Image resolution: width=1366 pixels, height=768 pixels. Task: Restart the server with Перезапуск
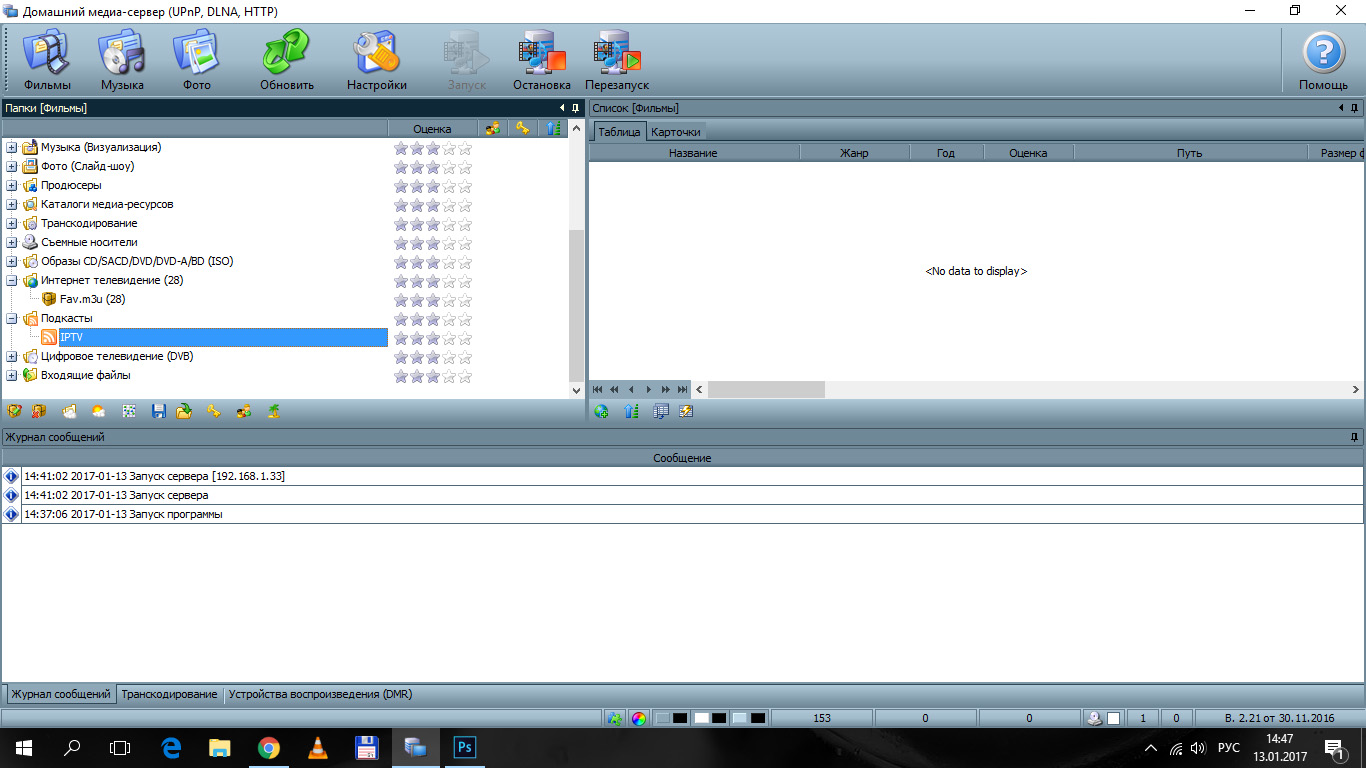(617, 60)
